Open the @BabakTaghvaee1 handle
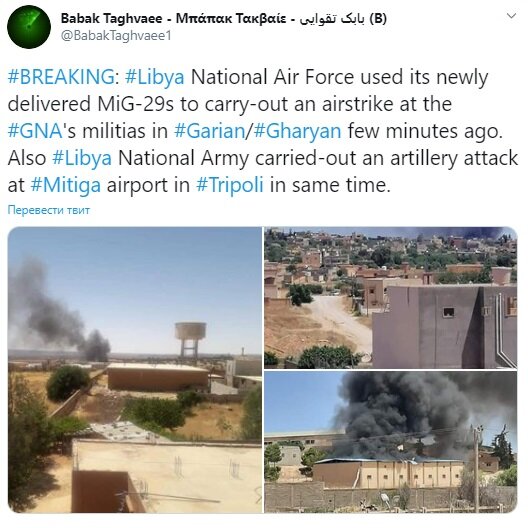528x528 pixels. [116, 36]
